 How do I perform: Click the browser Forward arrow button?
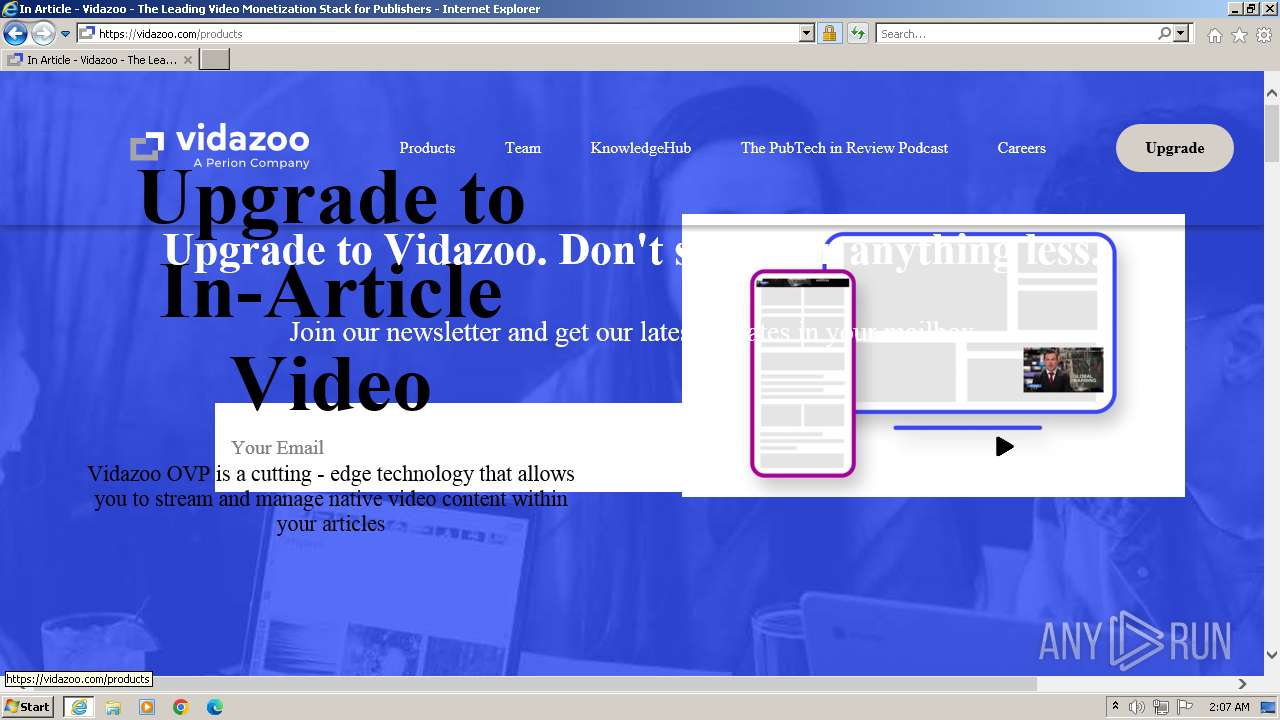[42, 33]
